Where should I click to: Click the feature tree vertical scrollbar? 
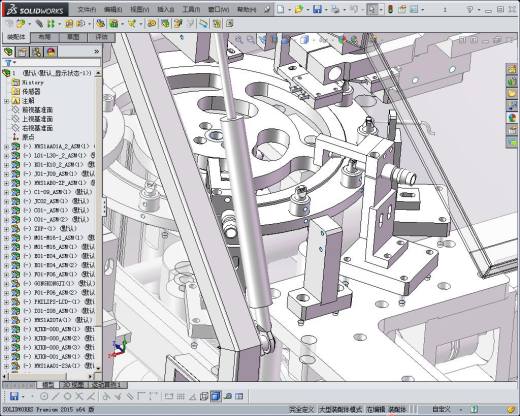tap(98, 220)
